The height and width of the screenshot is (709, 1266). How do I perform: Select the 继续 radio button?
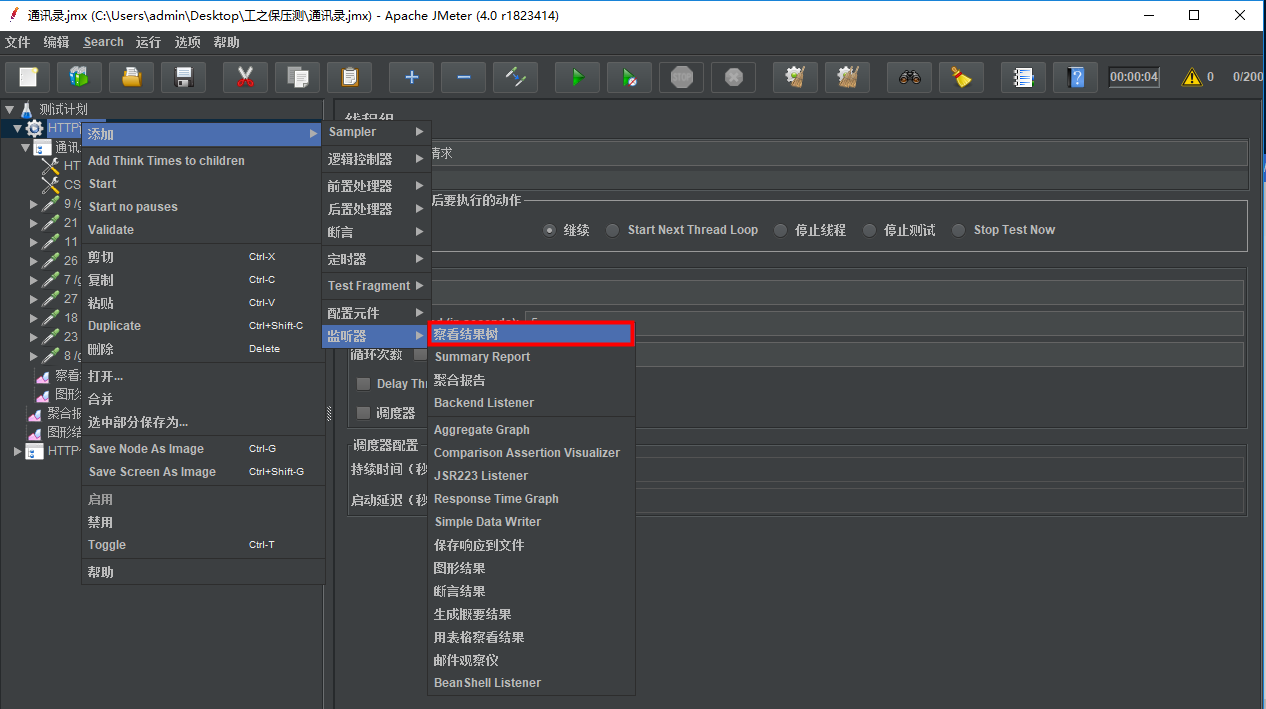pyautogui.click(x=549, y=230)
